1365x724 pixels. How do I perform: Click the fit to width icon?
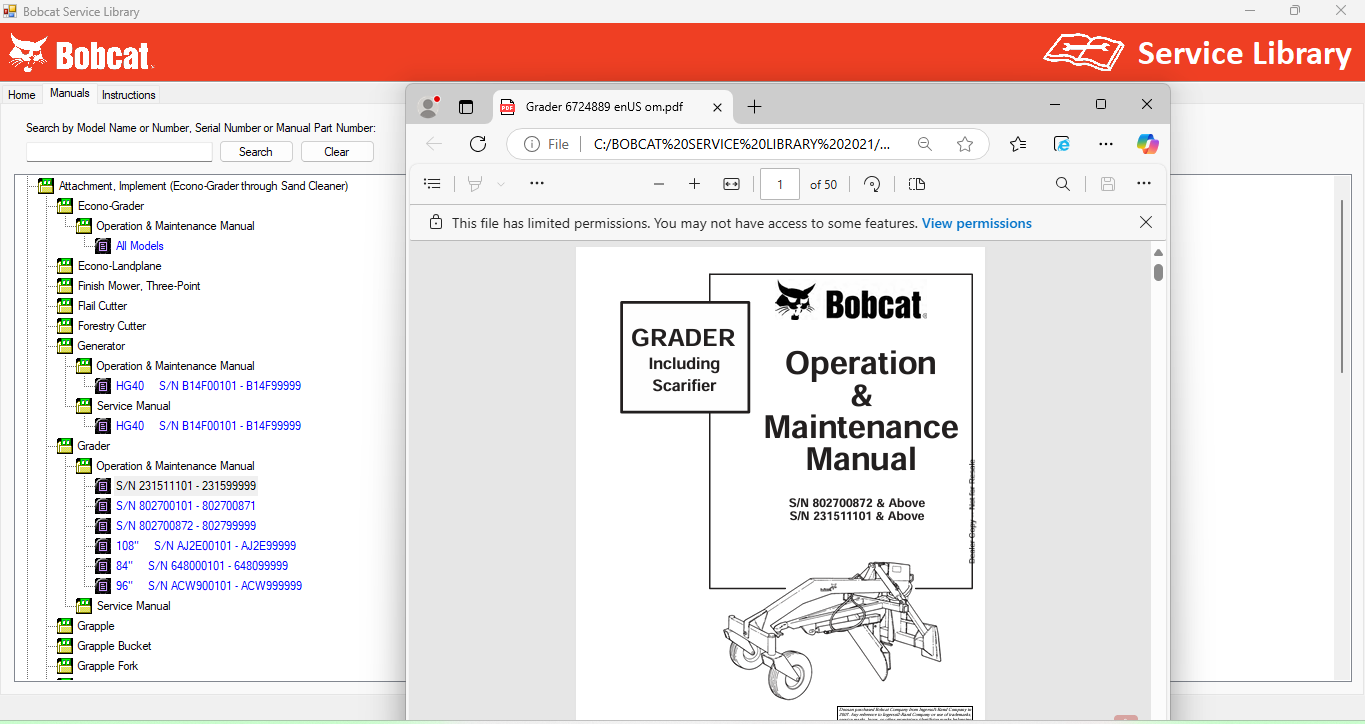[731, 184]
